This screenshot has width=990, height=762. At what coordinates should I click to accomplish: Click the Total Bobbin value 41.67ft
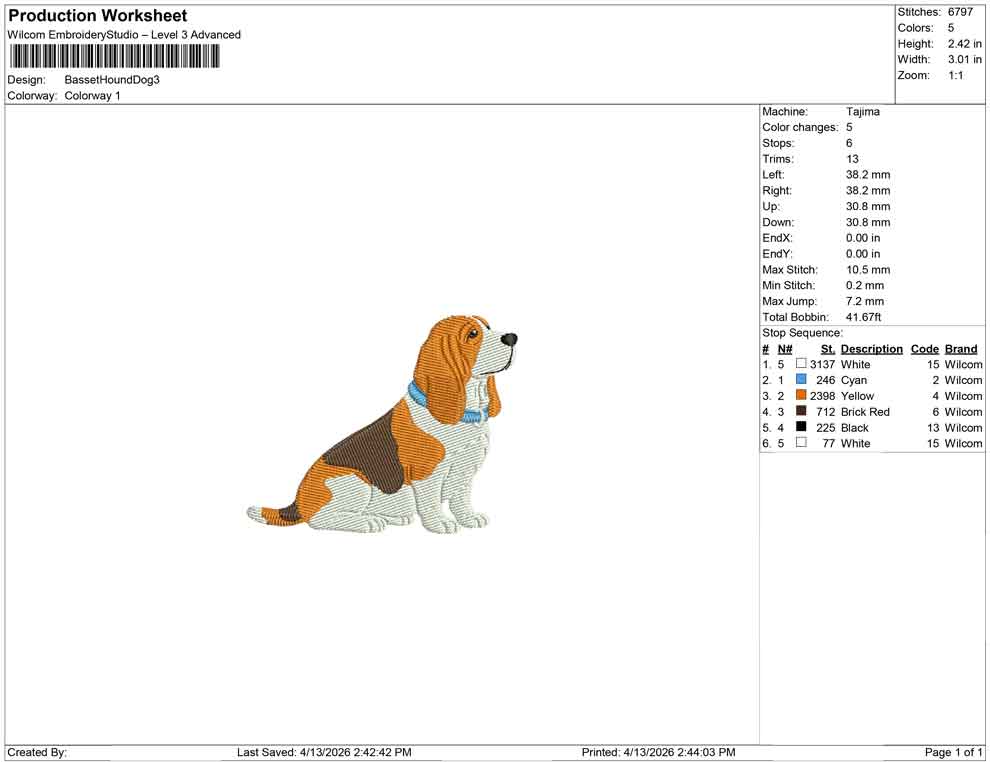864,316
